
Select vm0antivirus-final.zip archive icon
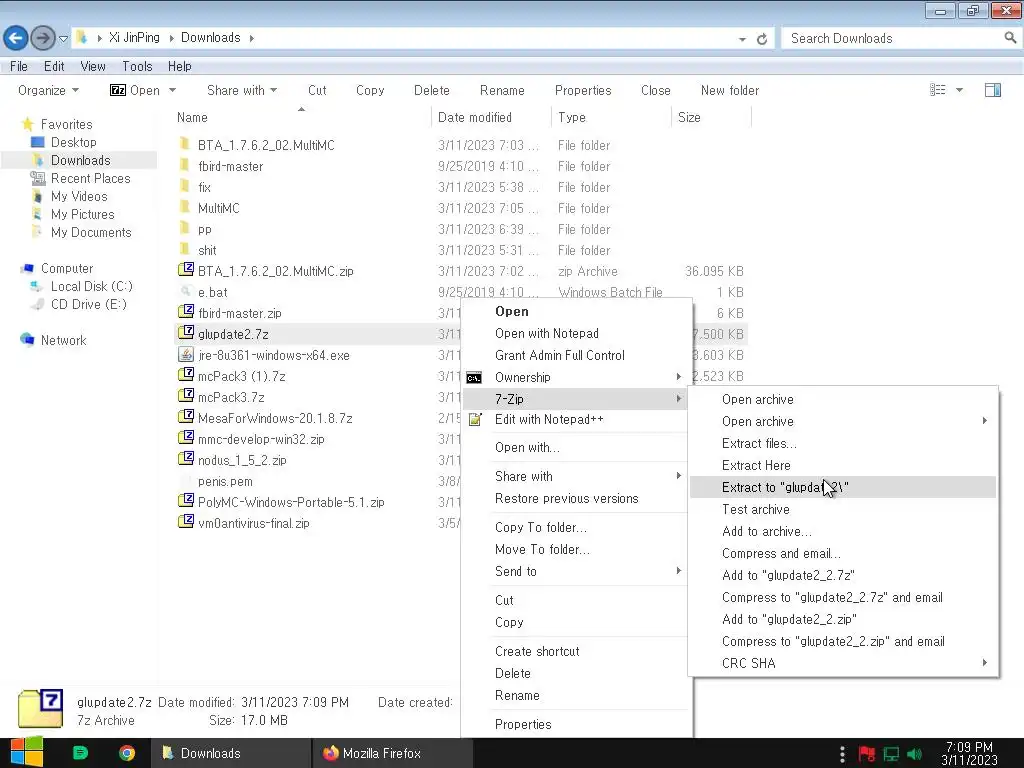coord(186,522)
